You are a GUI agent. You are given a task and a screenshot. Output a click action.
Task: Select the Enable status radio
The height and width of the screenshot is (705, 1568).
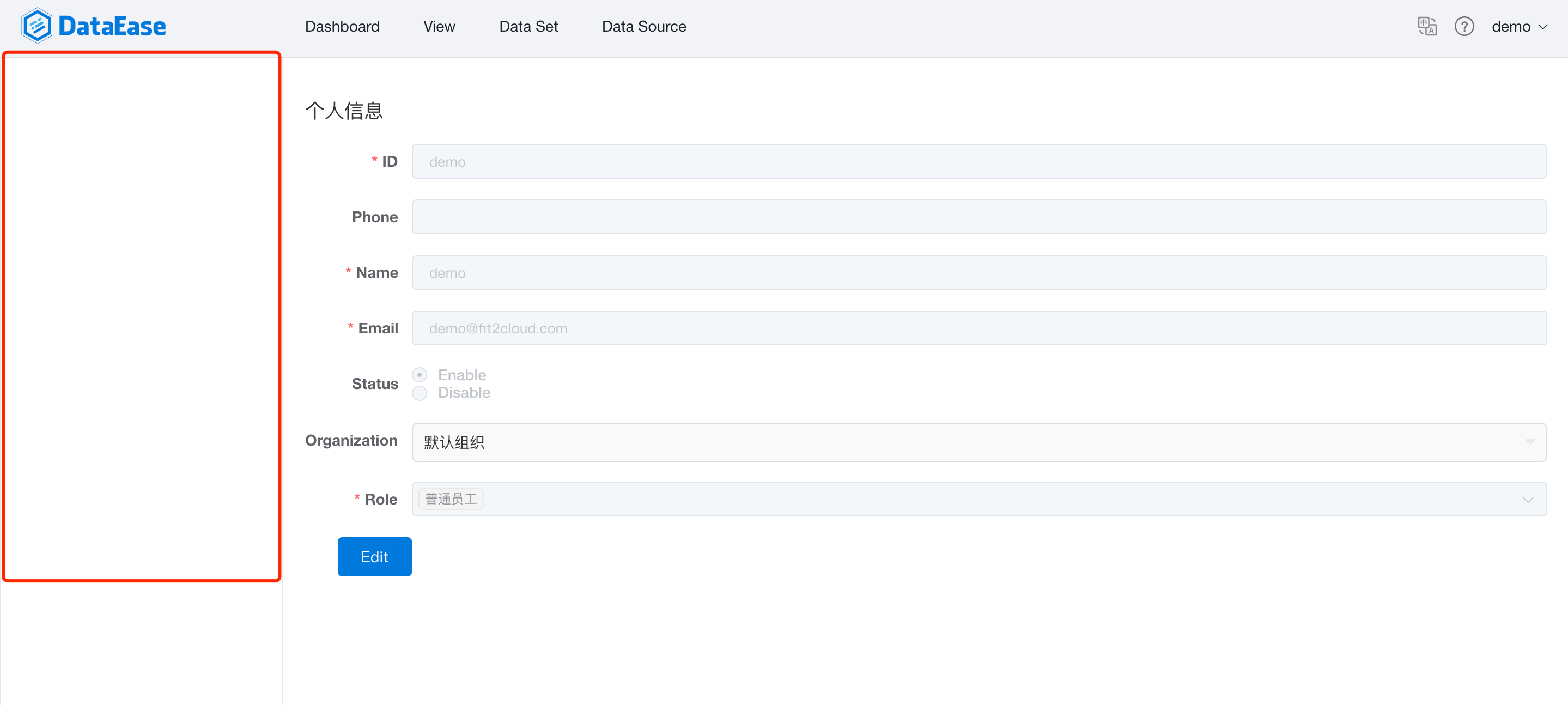coord(420,374)
